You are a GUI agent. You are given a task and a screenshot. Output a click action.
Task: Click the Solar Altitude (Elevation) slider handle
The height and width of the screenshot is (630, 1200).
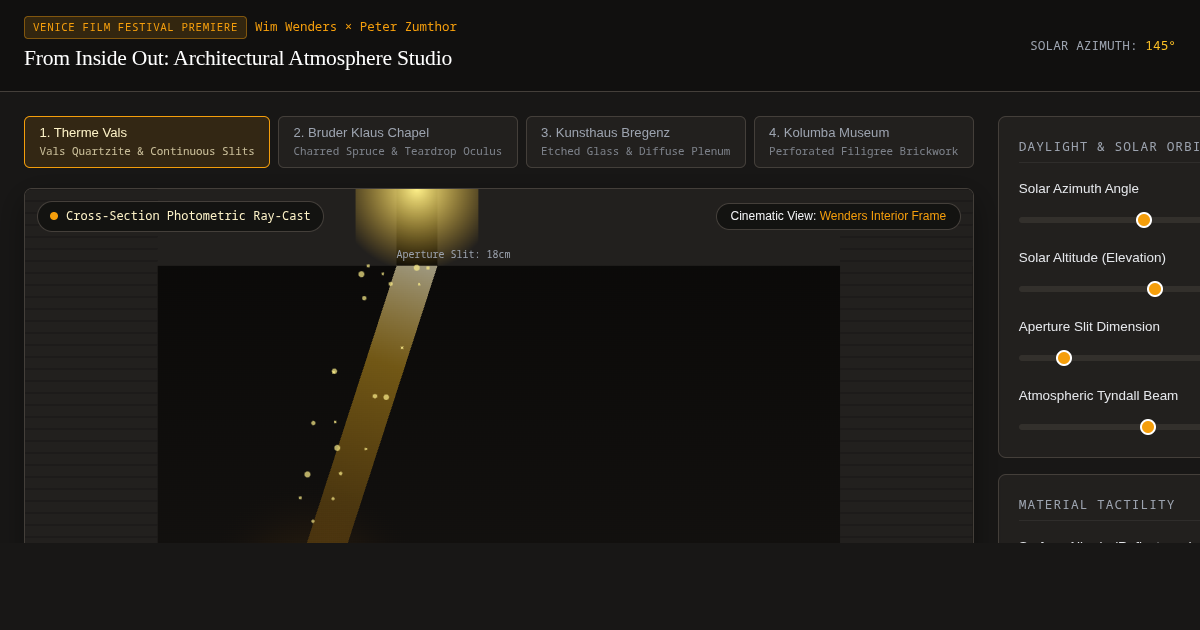pos(1155,289)
